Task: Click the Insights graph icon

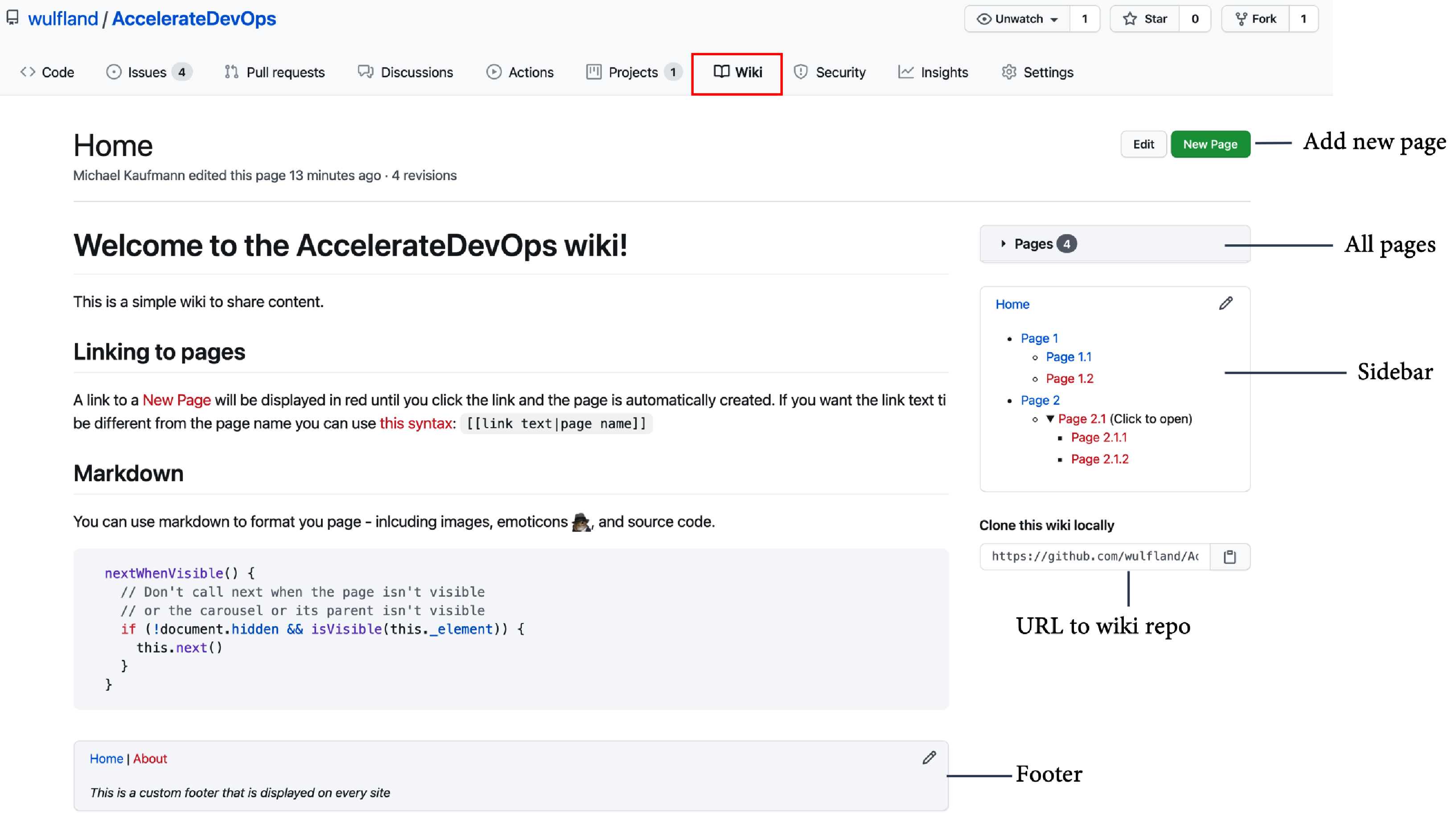Action: pyautogui.click(x=906, y=72)
